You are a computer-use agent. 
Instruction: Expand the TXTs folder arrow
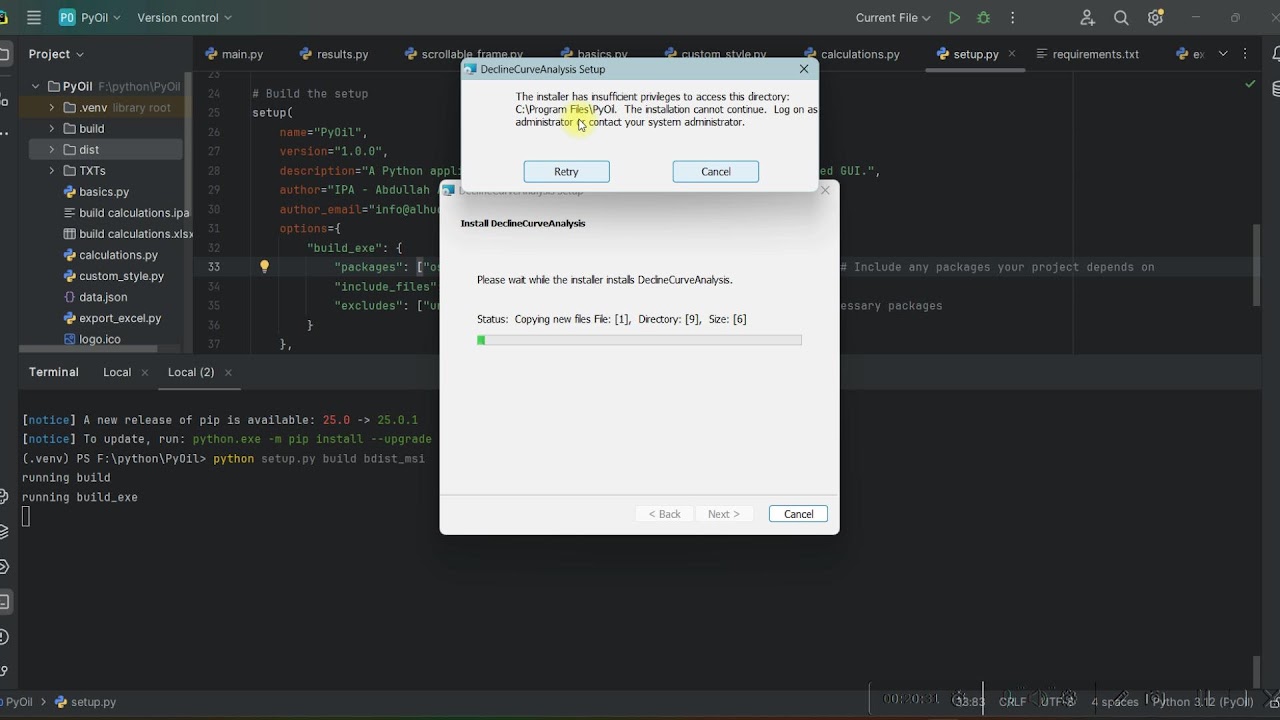point(52,170)
